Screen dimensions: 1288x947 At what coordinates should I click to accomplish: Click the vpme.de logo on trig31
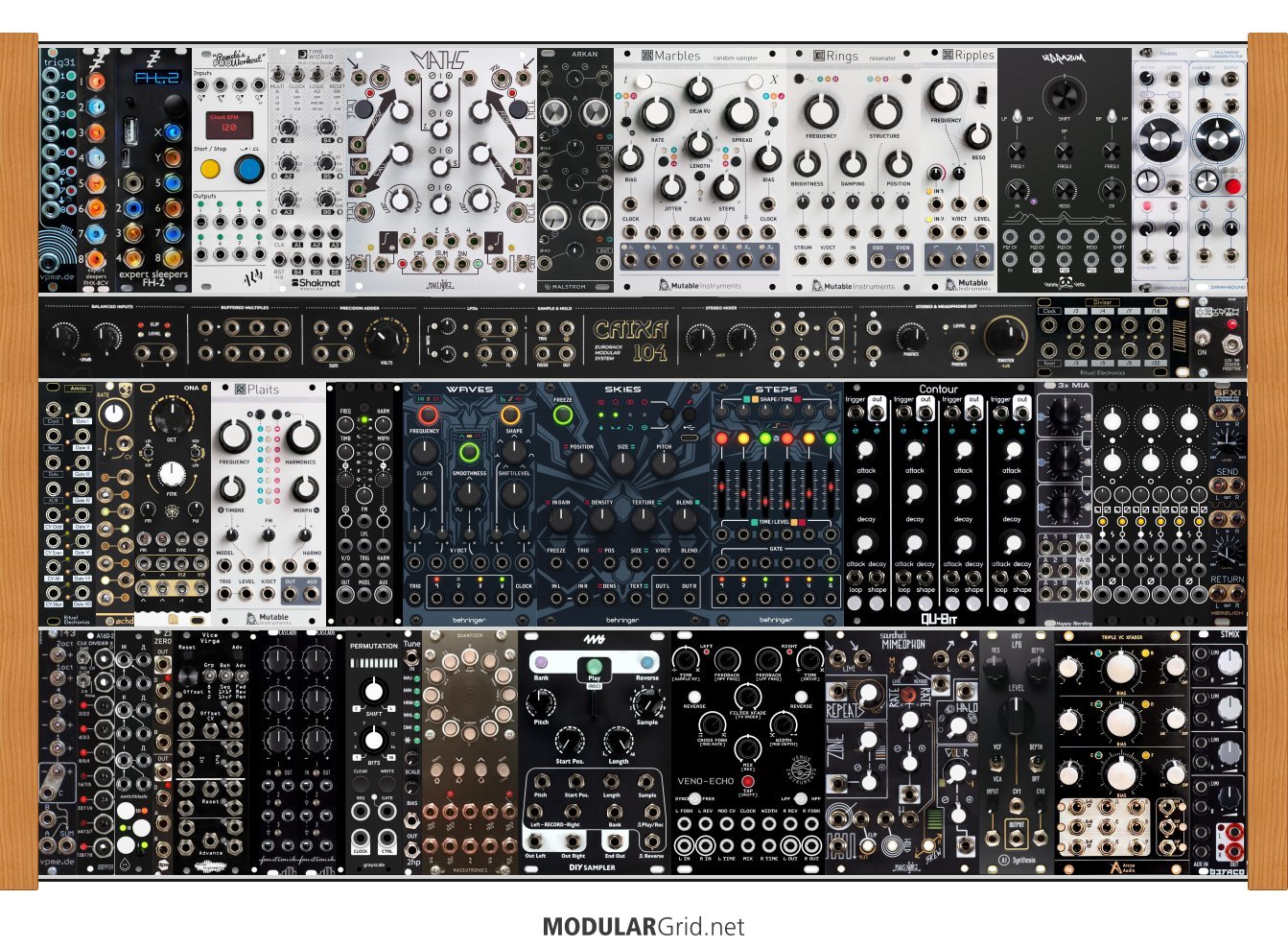coord(57,276)
